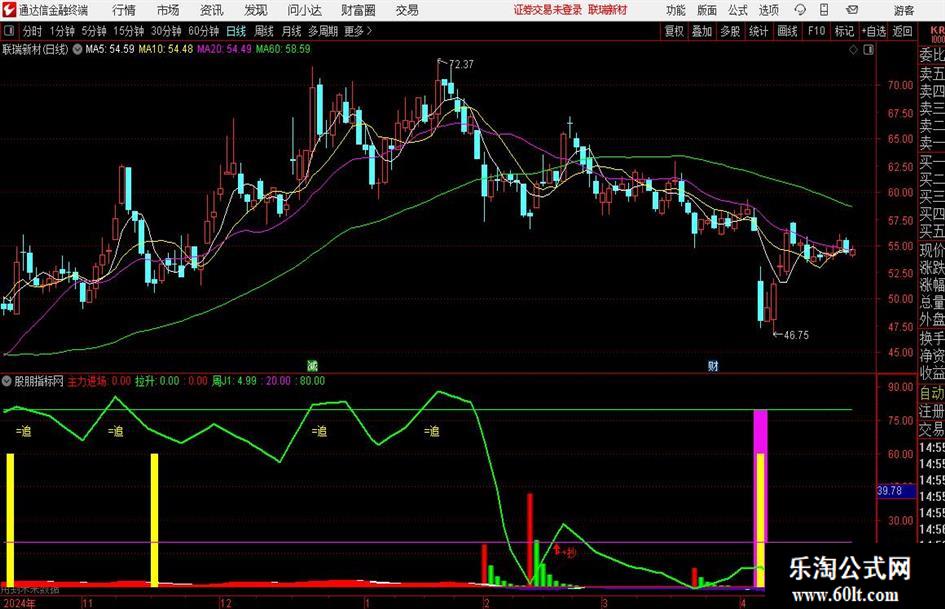
Task: Select the 周线 weekly period tab
Action: (x=264, y=31)
